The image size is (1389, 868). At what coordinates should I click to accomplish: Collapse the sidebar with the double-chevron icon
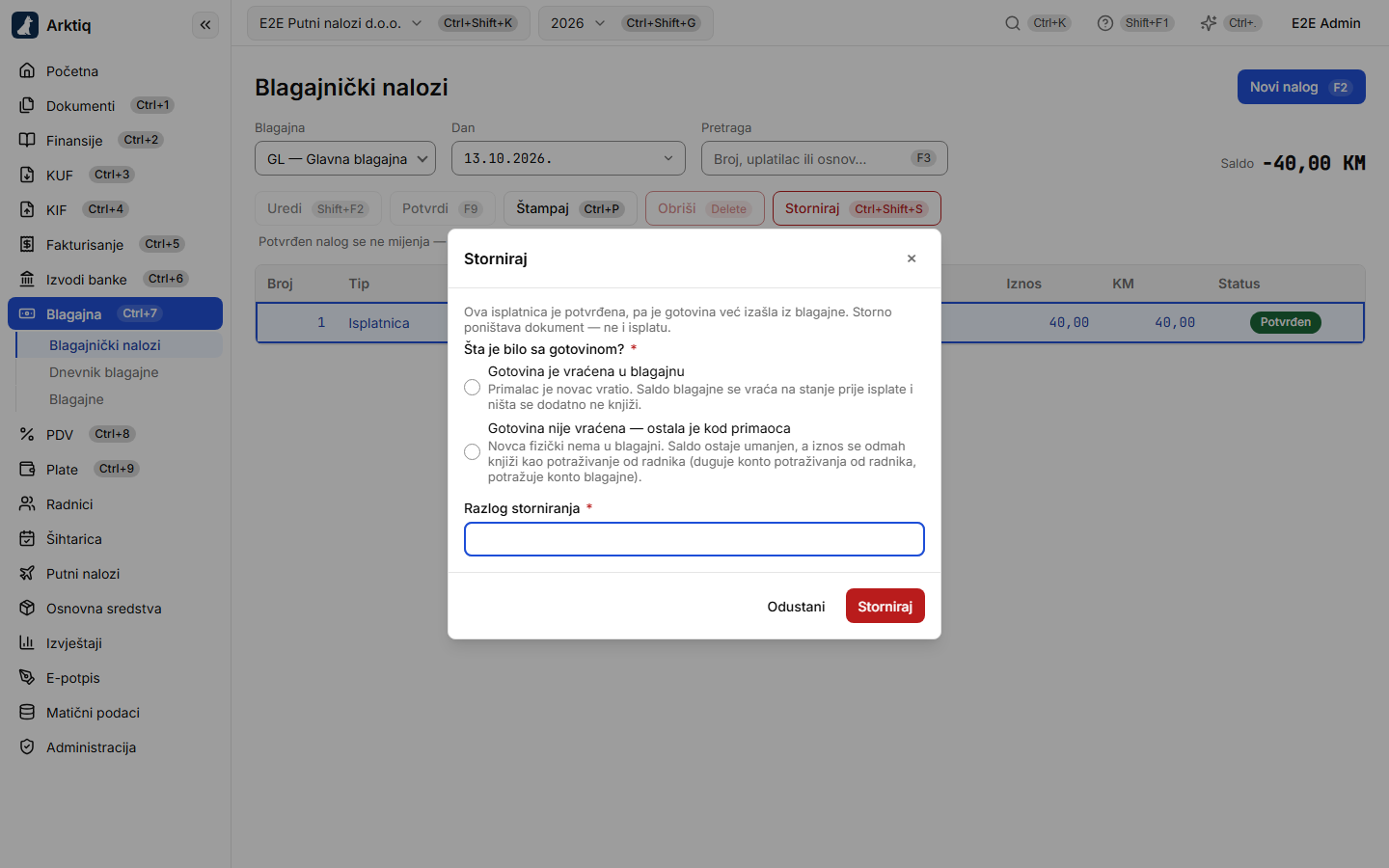pyautogui.click(x=205, y=25)
